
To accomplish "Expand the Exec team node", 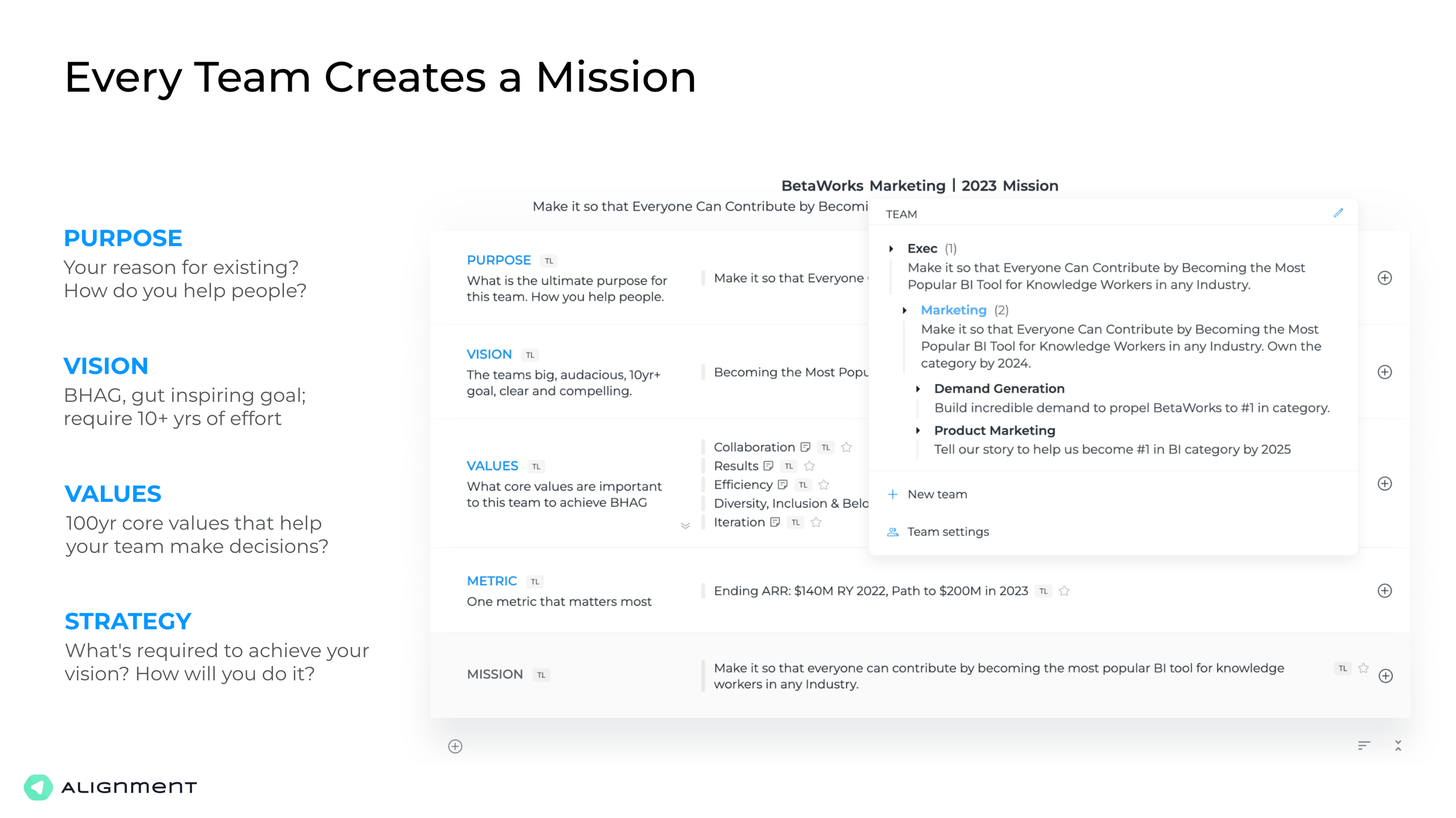I will click(x=891, y=248).
